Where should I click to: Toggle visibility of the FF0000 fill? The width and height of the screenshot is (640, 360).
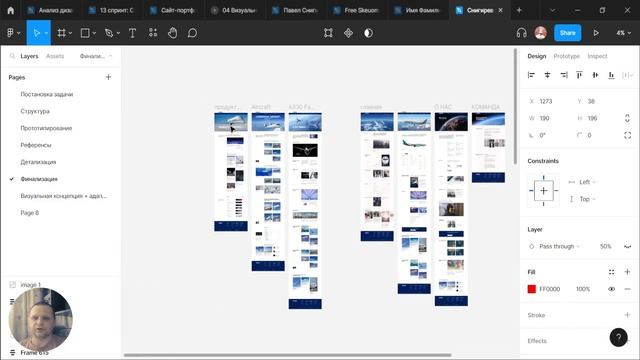[611, 289]
